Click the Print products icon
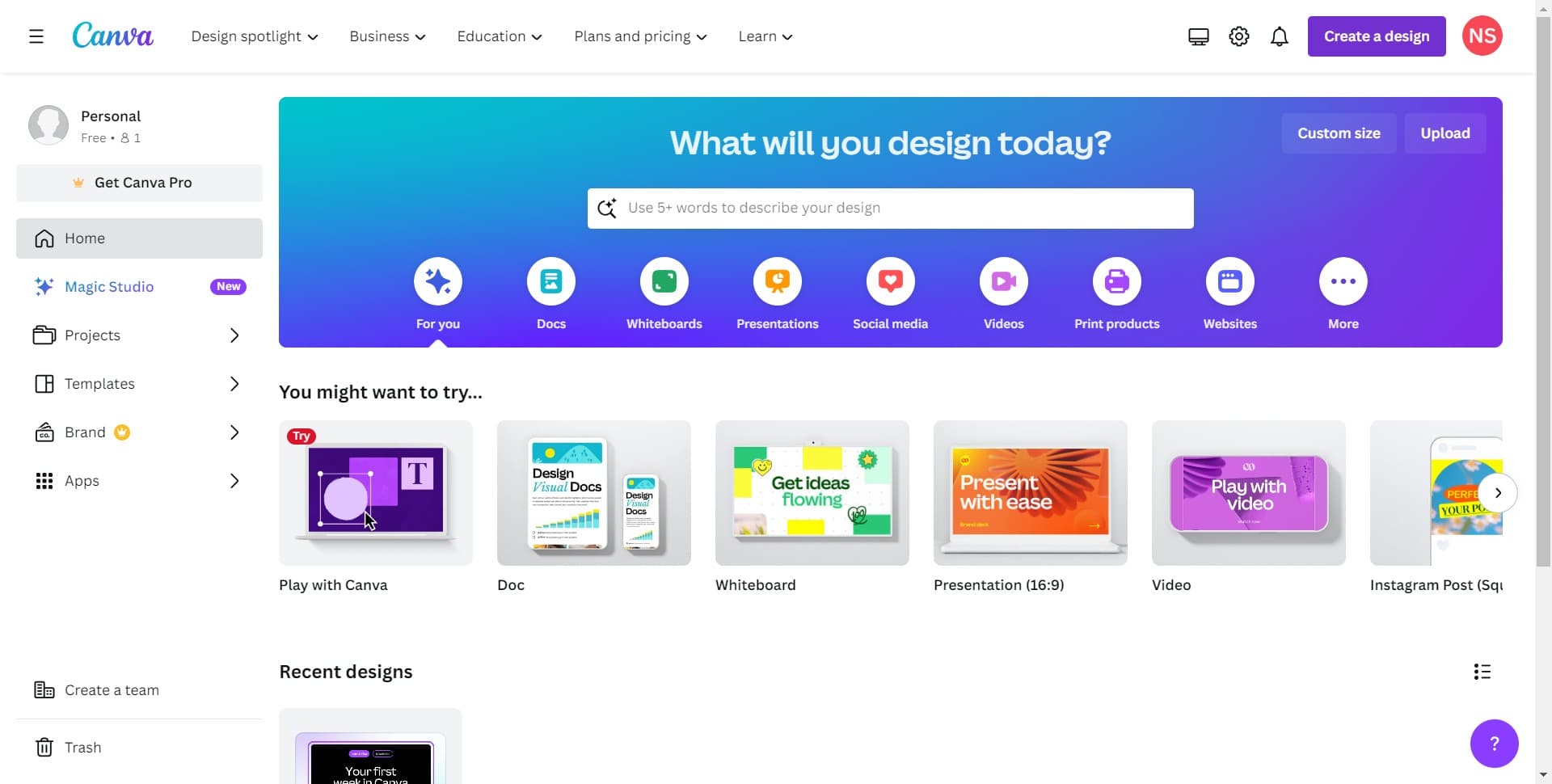Viewport: 1552px width, 784px height. (x=1116, y=281)
